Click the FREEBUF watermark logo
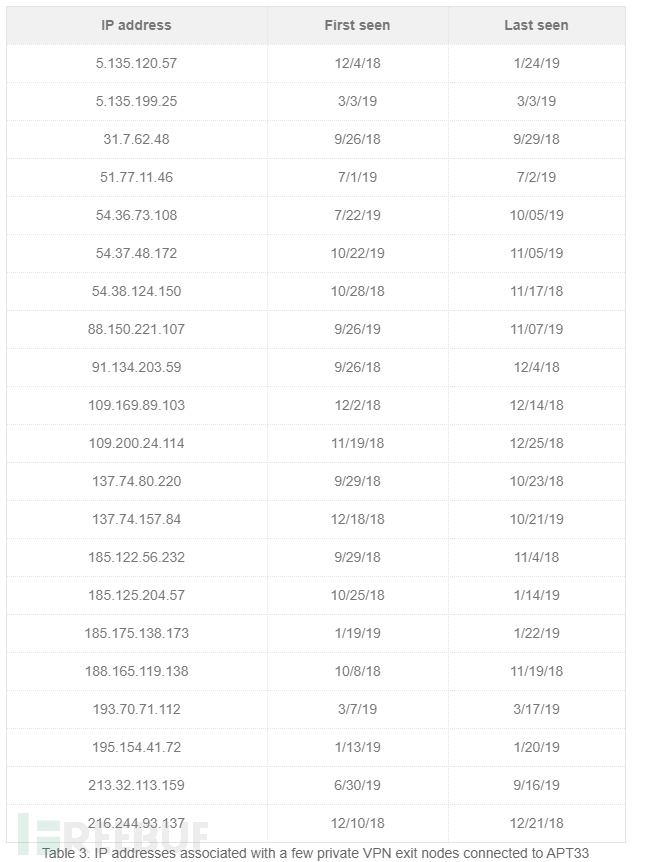 point(113,835)
